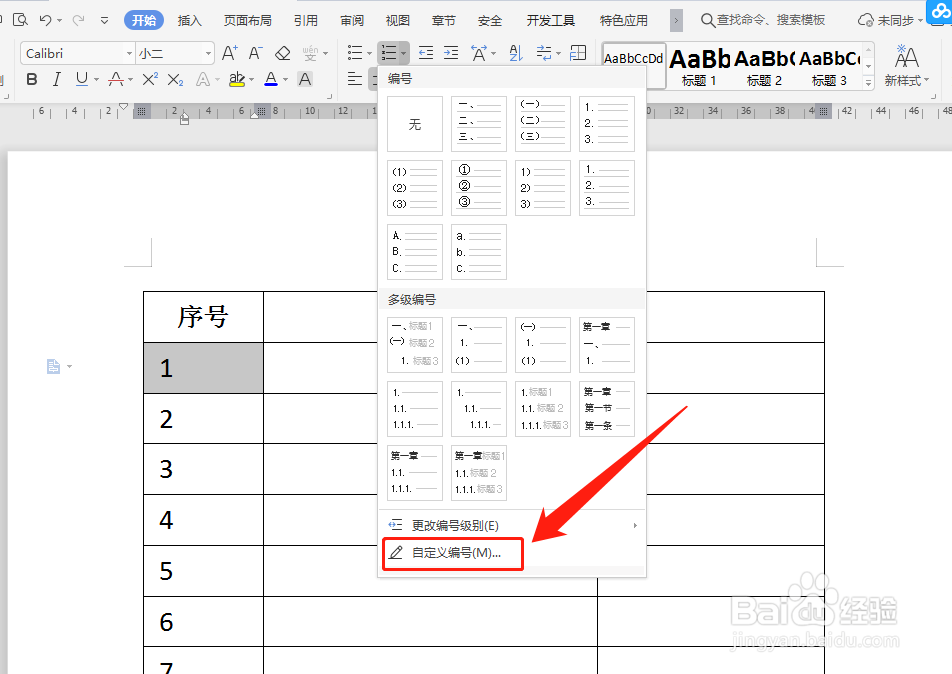This screenshot has height=674, width=952.
Task: Apply the 标题 1 style
Action: click(x=699, y=66)
